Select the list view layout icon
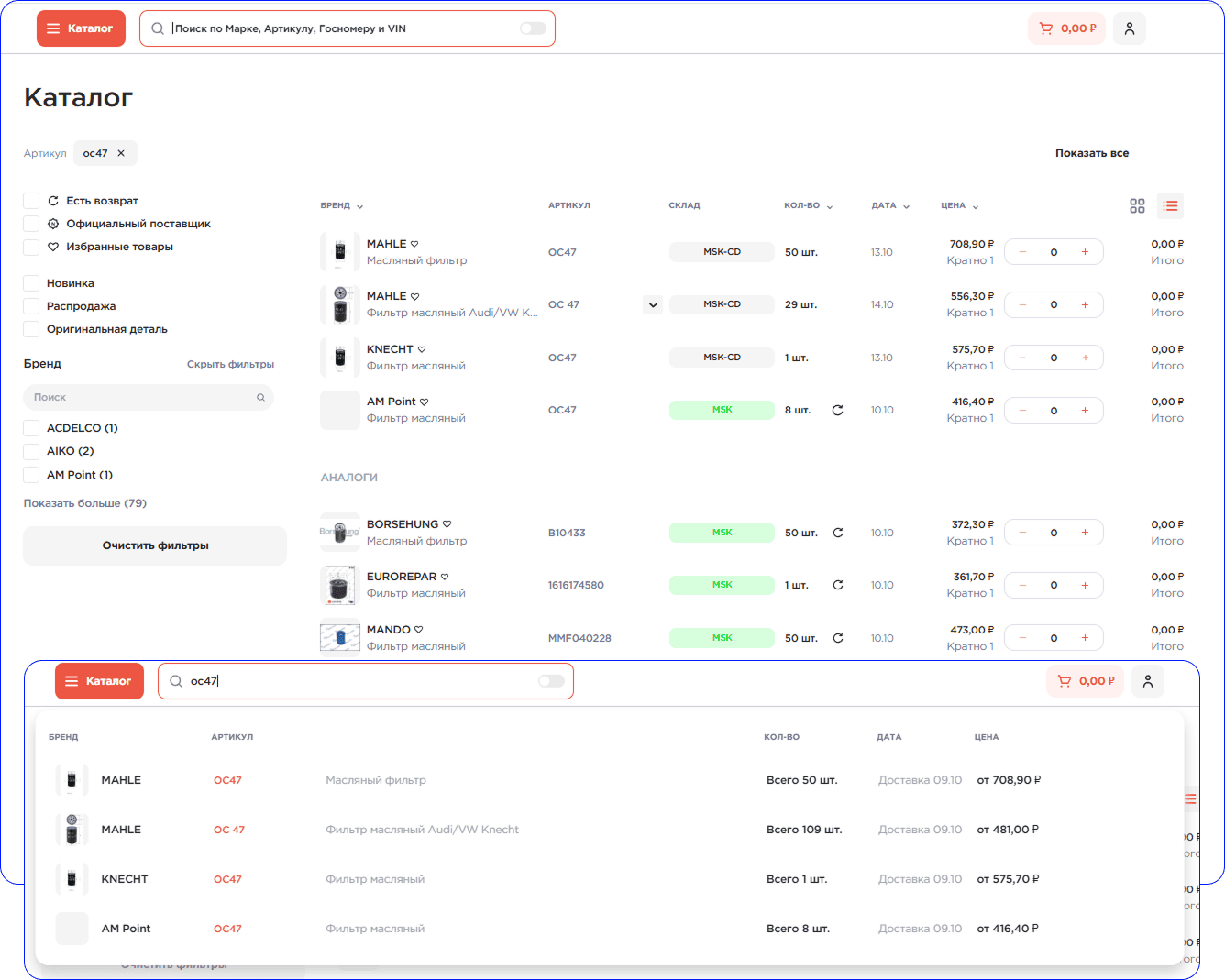Image resolution: width=1225 pixels, height=980 pixels. tap(1170, 206)
